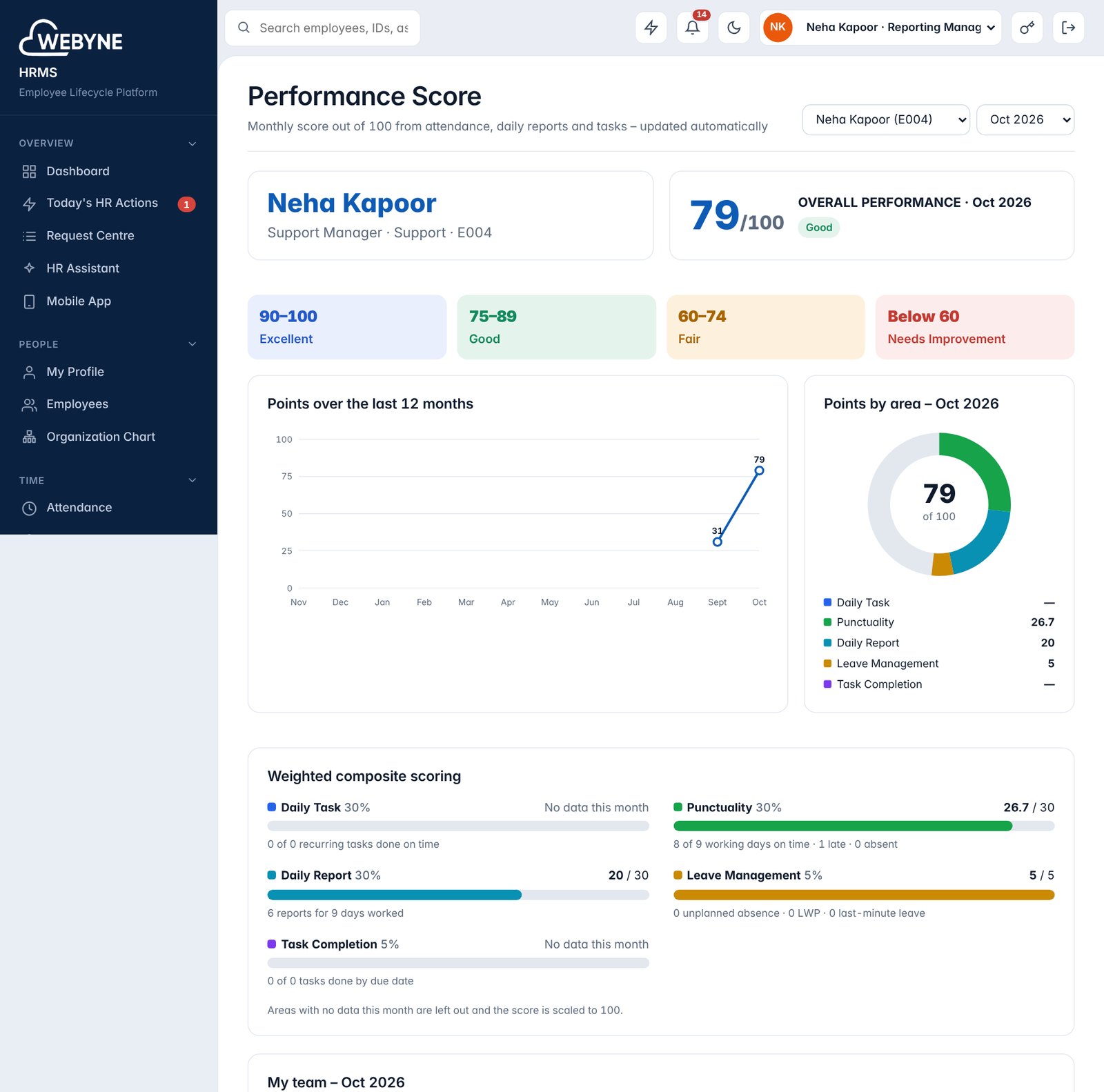Click the NK avatar circle
1104x1092 pixels.
coord(778,28)
